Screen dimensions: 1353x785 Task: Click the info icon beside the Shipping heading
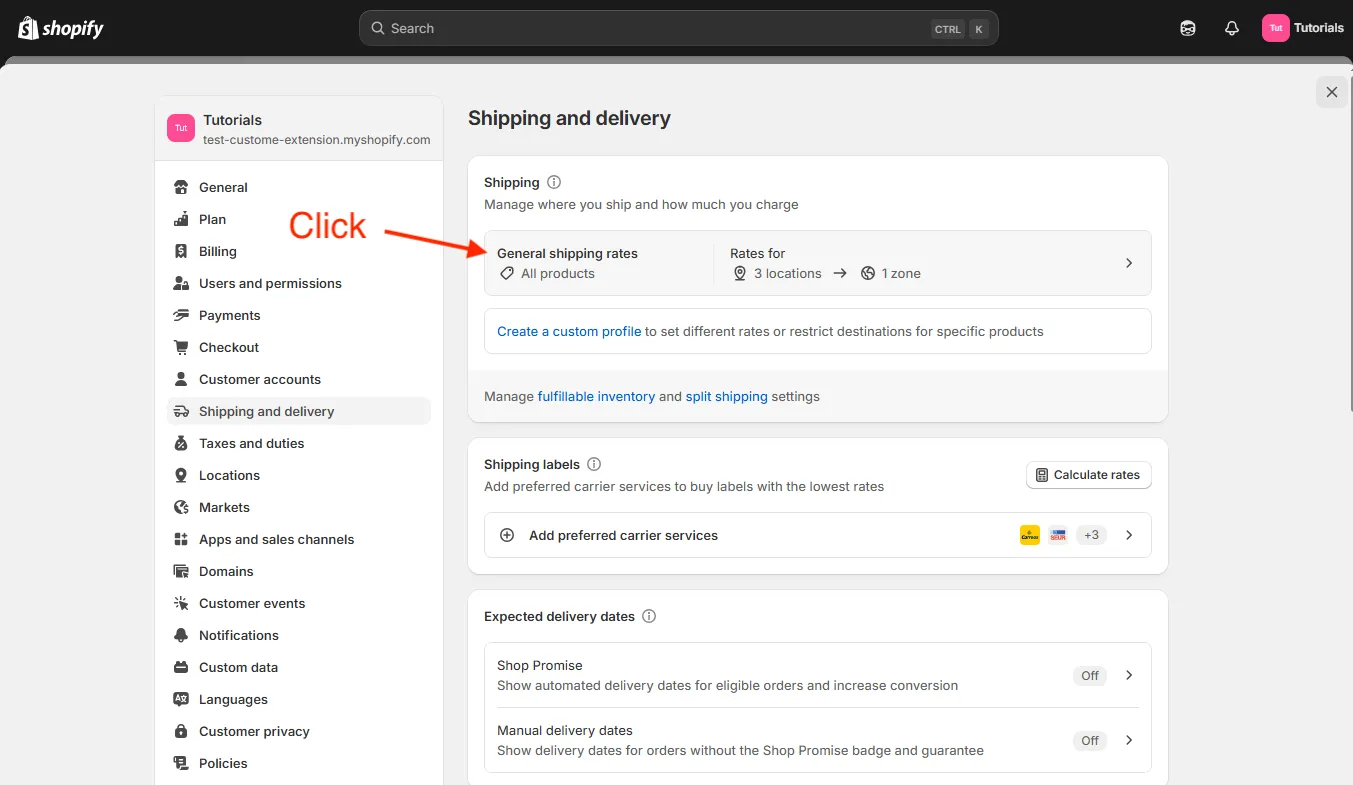(555, 182)
